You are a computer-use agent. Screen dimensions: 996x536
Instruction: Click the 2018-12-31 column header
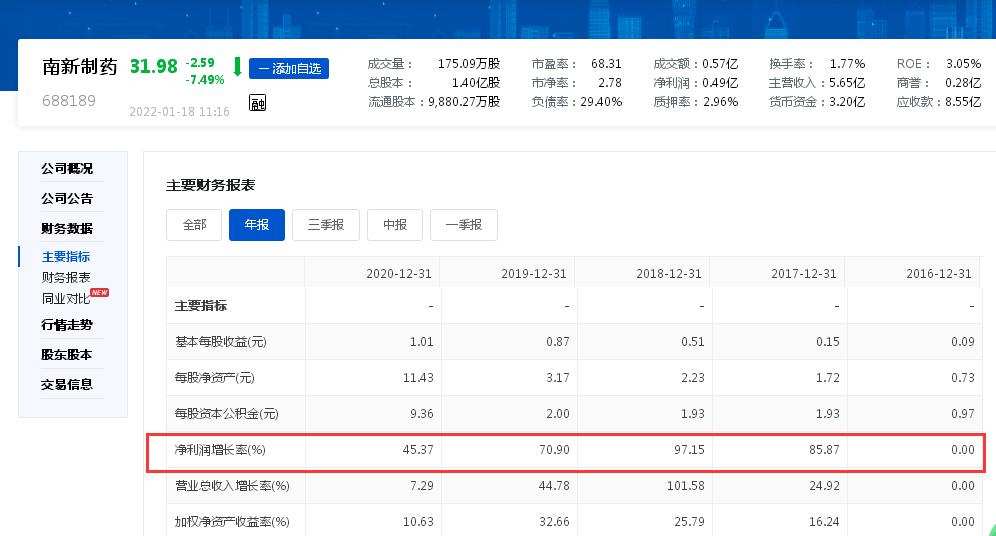pos(669,274)
